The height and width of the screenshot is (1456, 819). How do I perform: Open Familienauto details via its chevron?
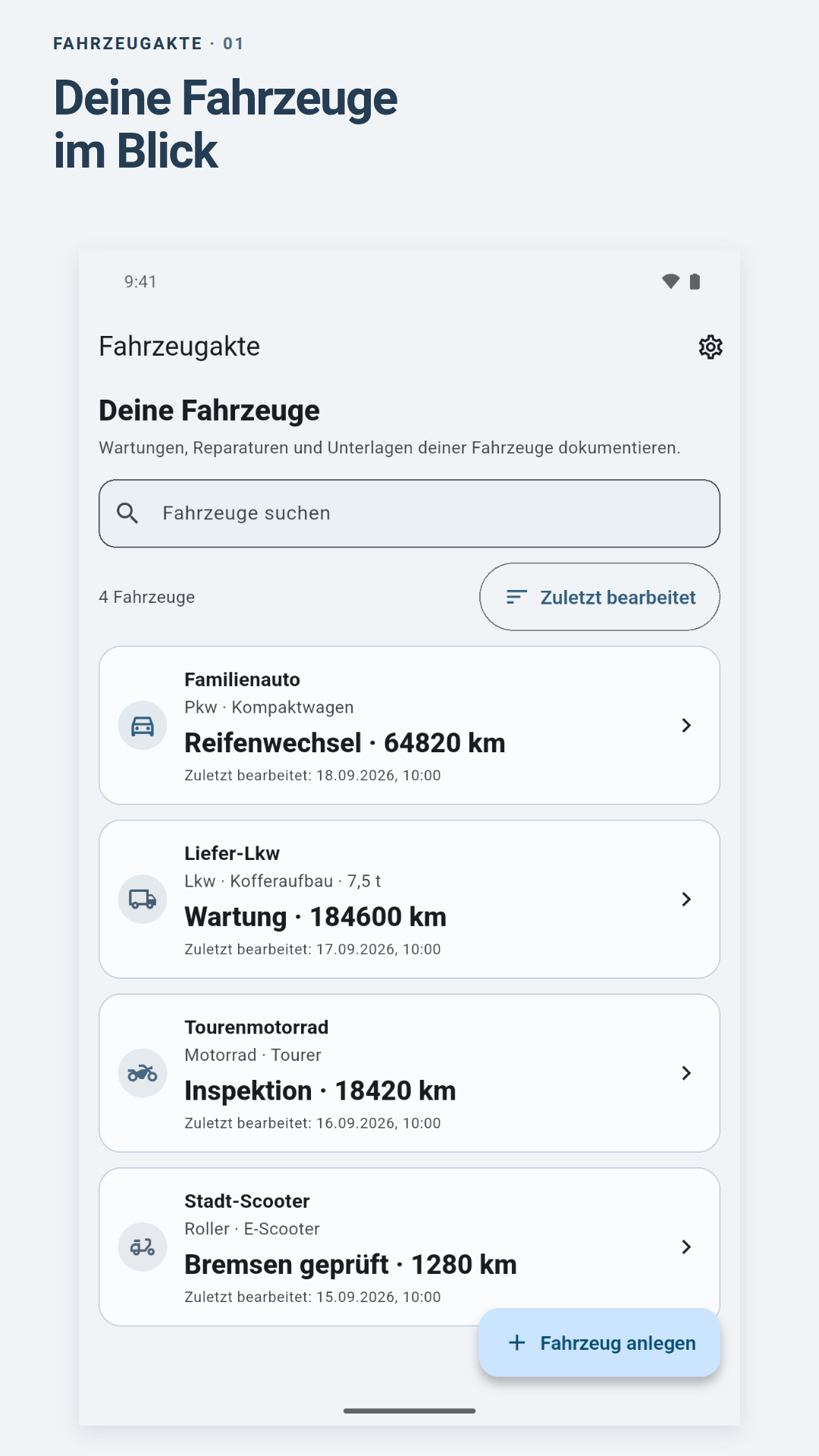click(x=686, y=726)
